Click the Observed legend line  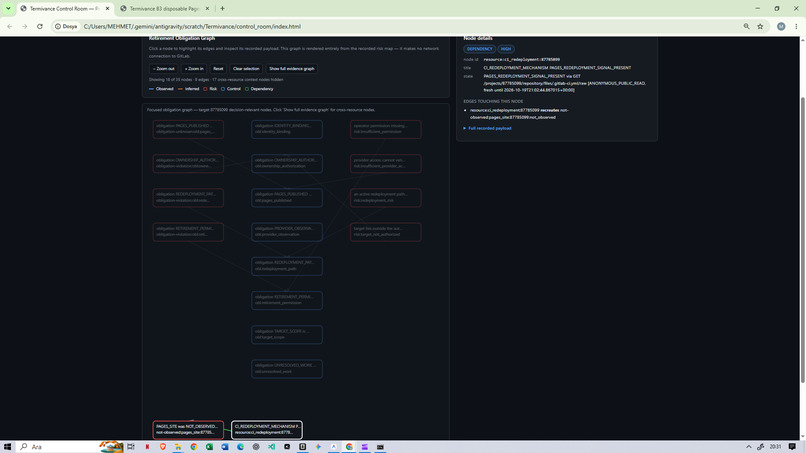151,89
